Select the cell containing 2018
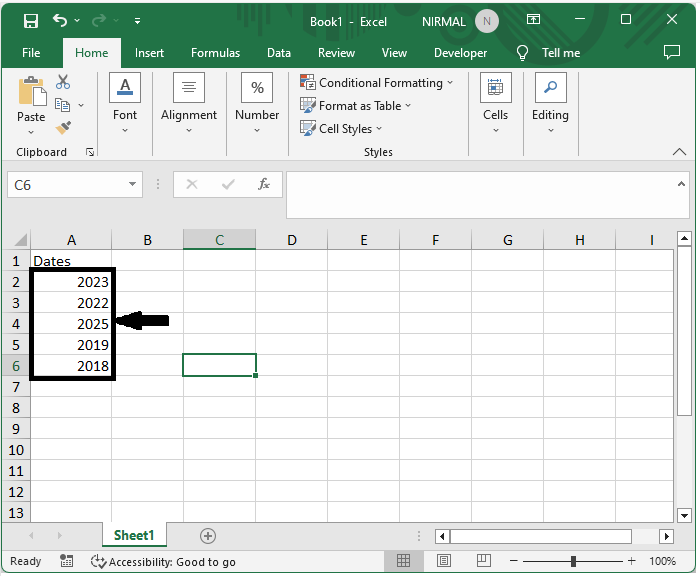The image size is (700, 576). click(x=71, y=366)
